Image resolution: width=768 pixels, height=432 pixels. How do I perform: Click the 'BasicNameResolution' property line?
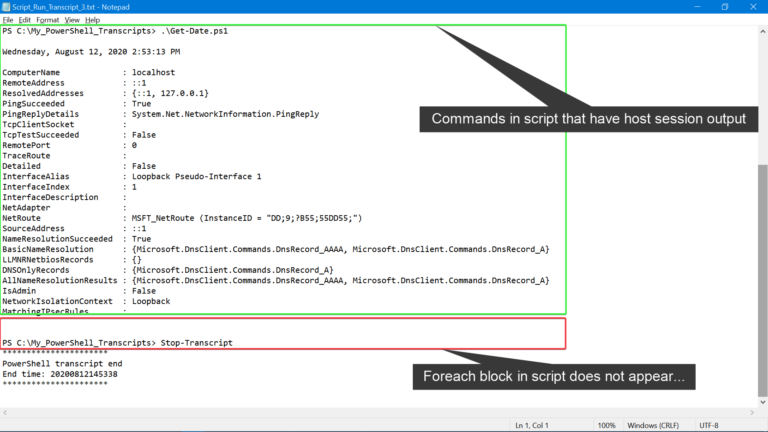click(x=276, y=249)
